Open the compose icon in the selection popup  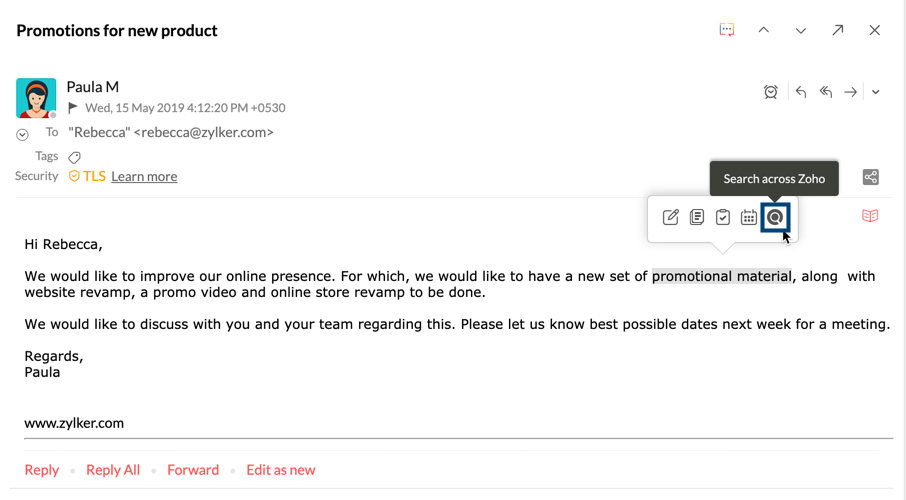pyautogui.click(x=671, y=217)
